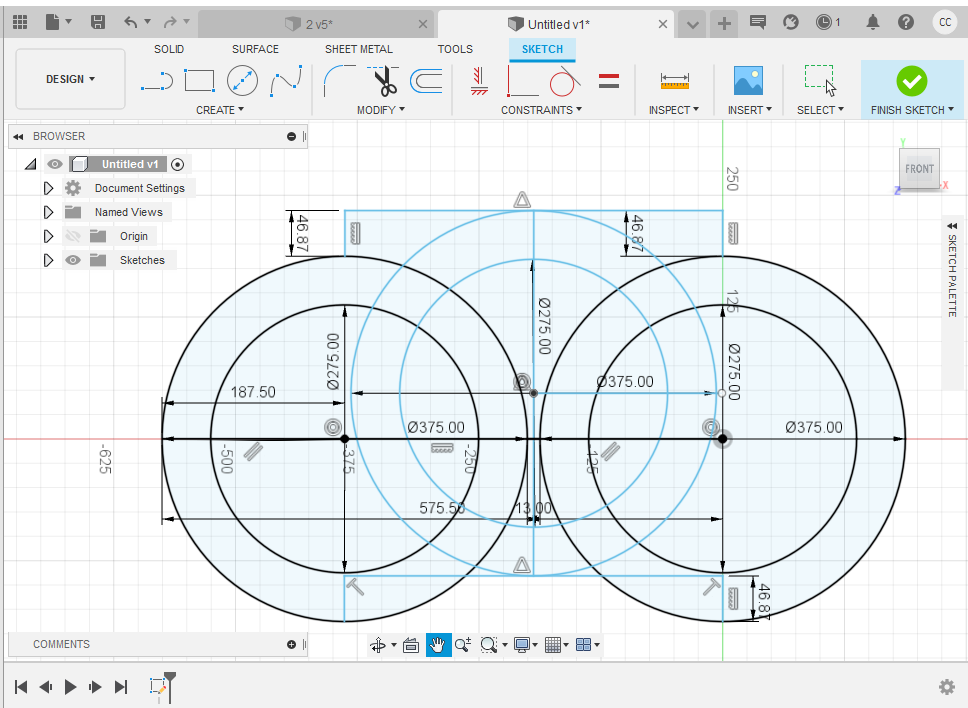Switch to the Sheet Metal tab
This screenshot has height=708, width=968.
pos(359,49)
